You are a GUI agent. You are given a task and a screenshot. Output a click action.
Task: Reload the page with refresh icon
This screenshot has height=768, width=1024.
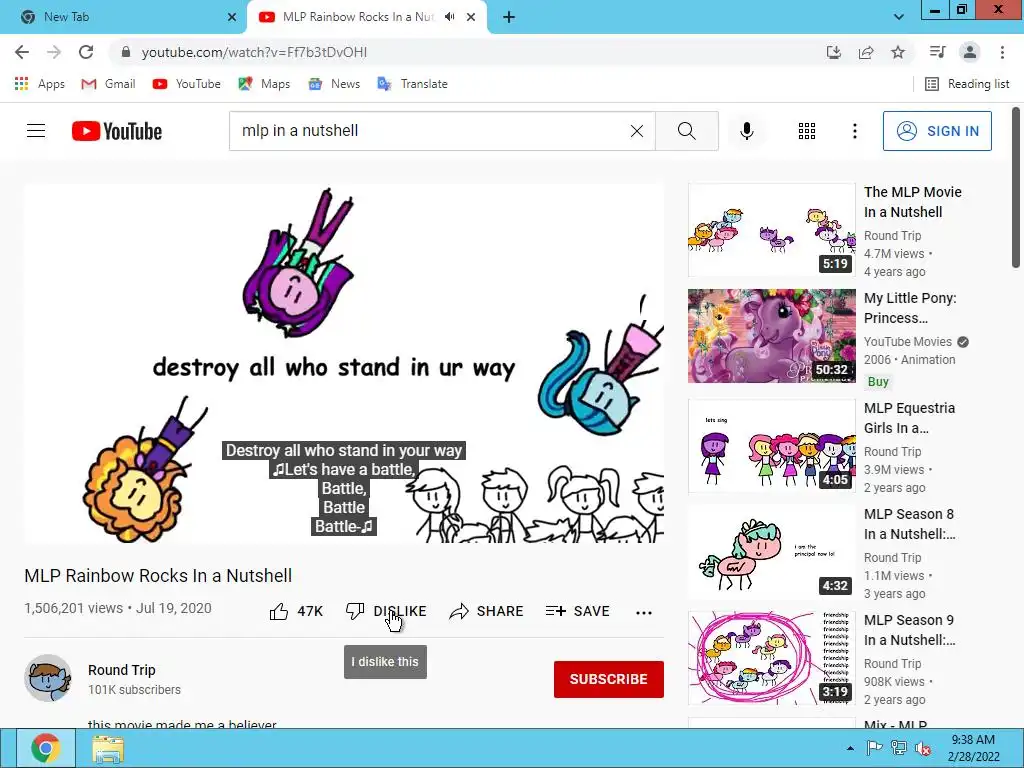click(86, 52)
